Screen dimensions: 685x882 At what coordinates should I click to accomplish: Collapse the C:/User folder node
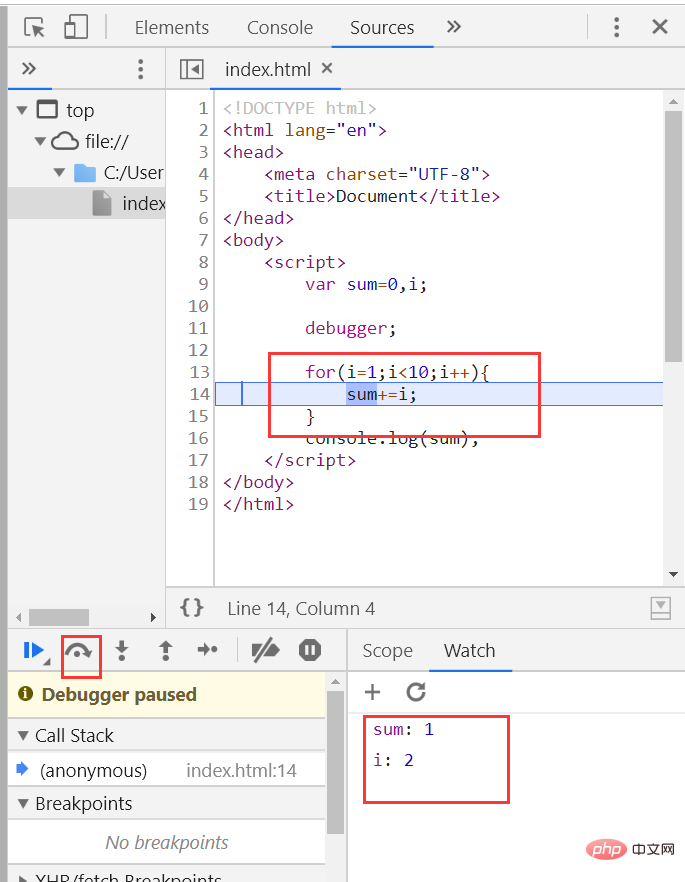pos(59,172)
